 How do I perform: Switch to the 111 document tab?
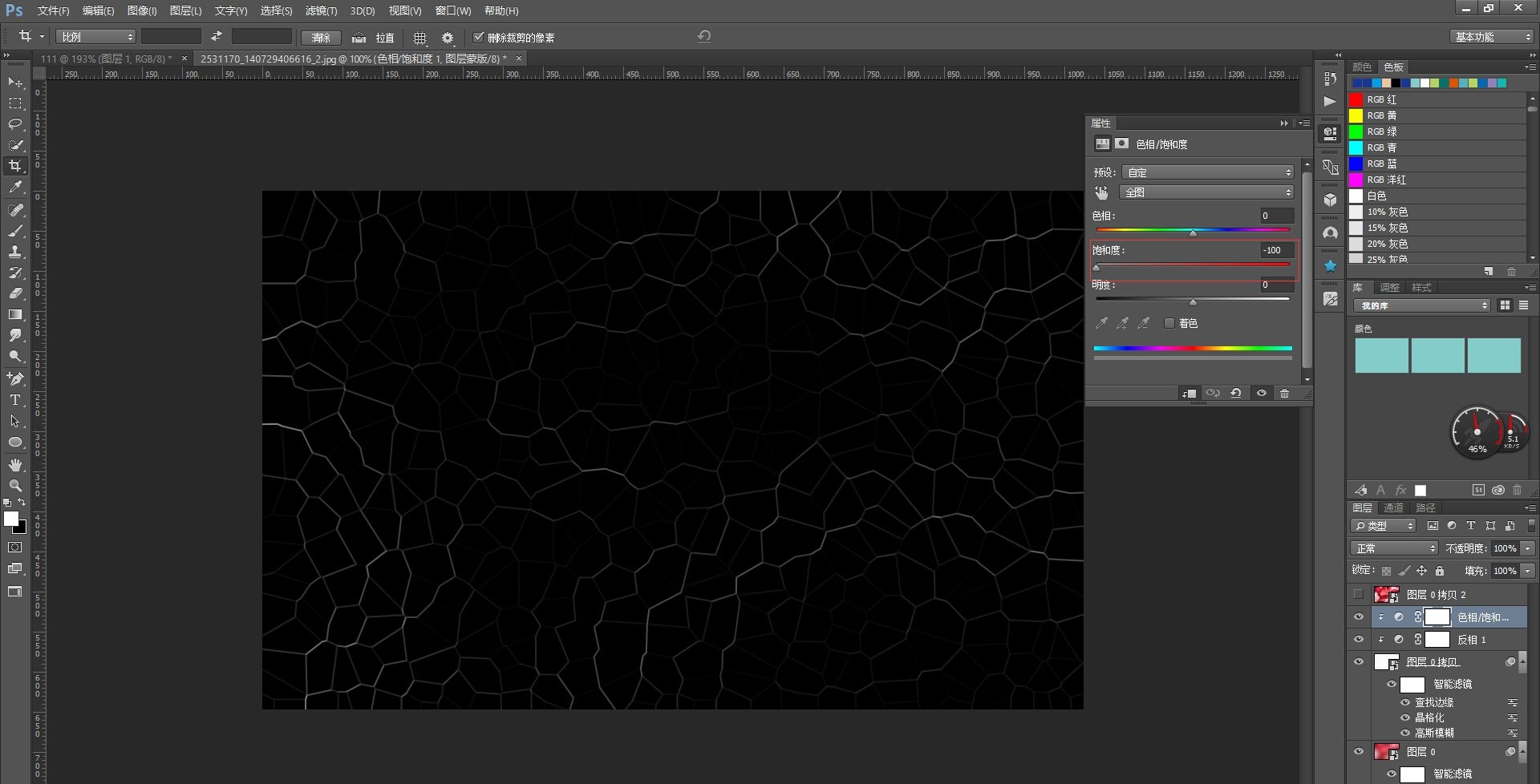[x=106, y=59]
